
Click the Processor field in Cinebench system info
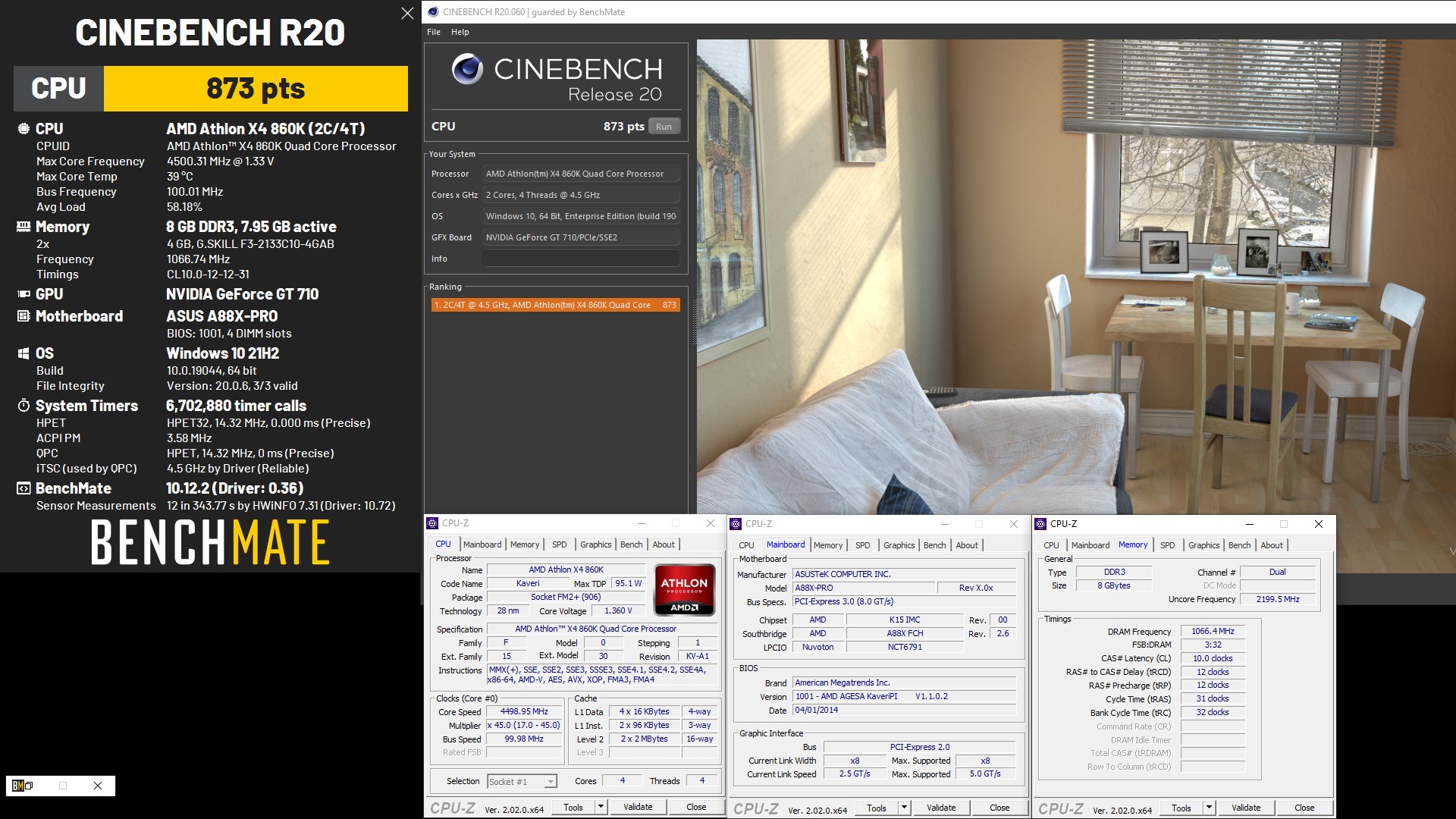pos(581,174)
